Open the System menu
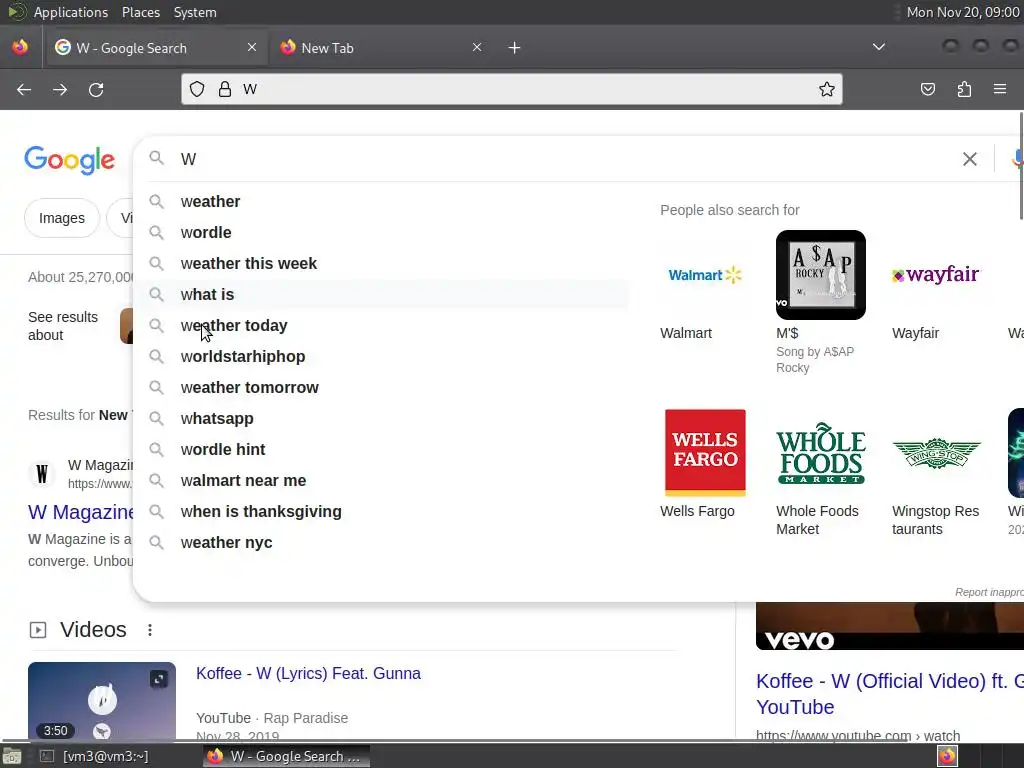This screenshot has height=768, width=1024. tap(195, 12)
